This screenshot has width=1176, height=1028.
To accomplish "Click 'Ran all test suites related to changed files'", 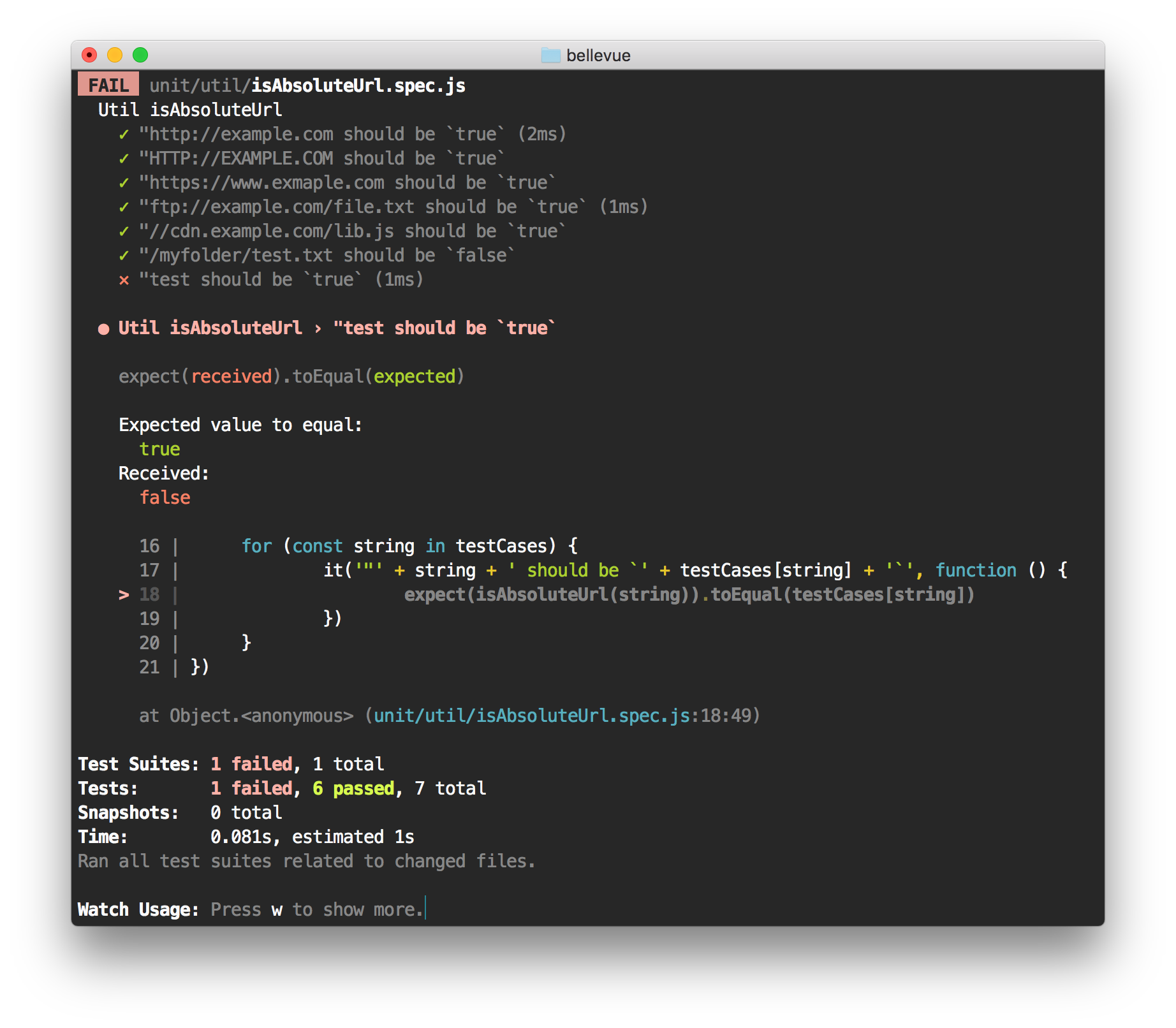I will coord(306,861).
